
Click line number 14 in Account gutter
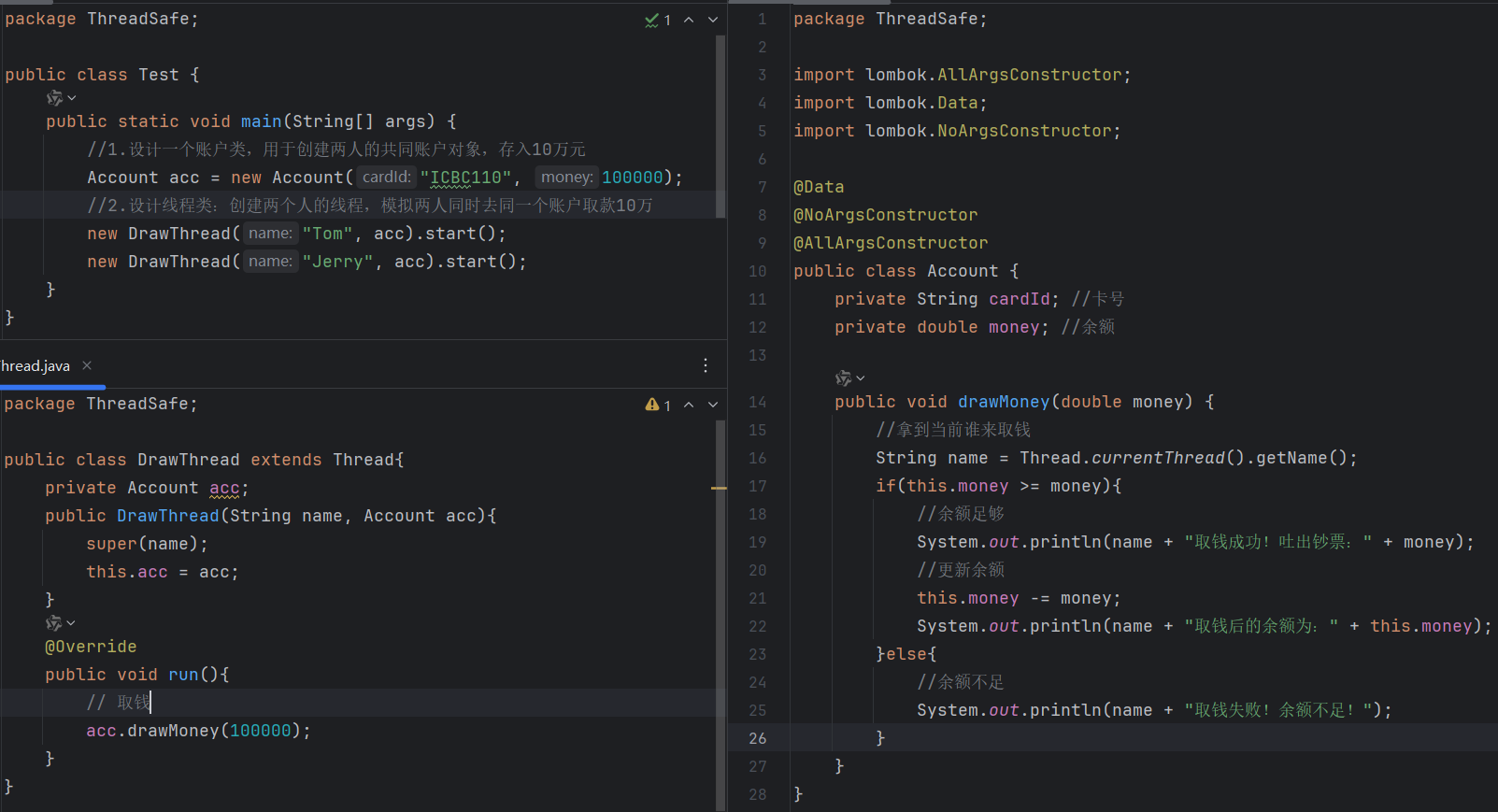pyautogui.click(x=758, y=402)
